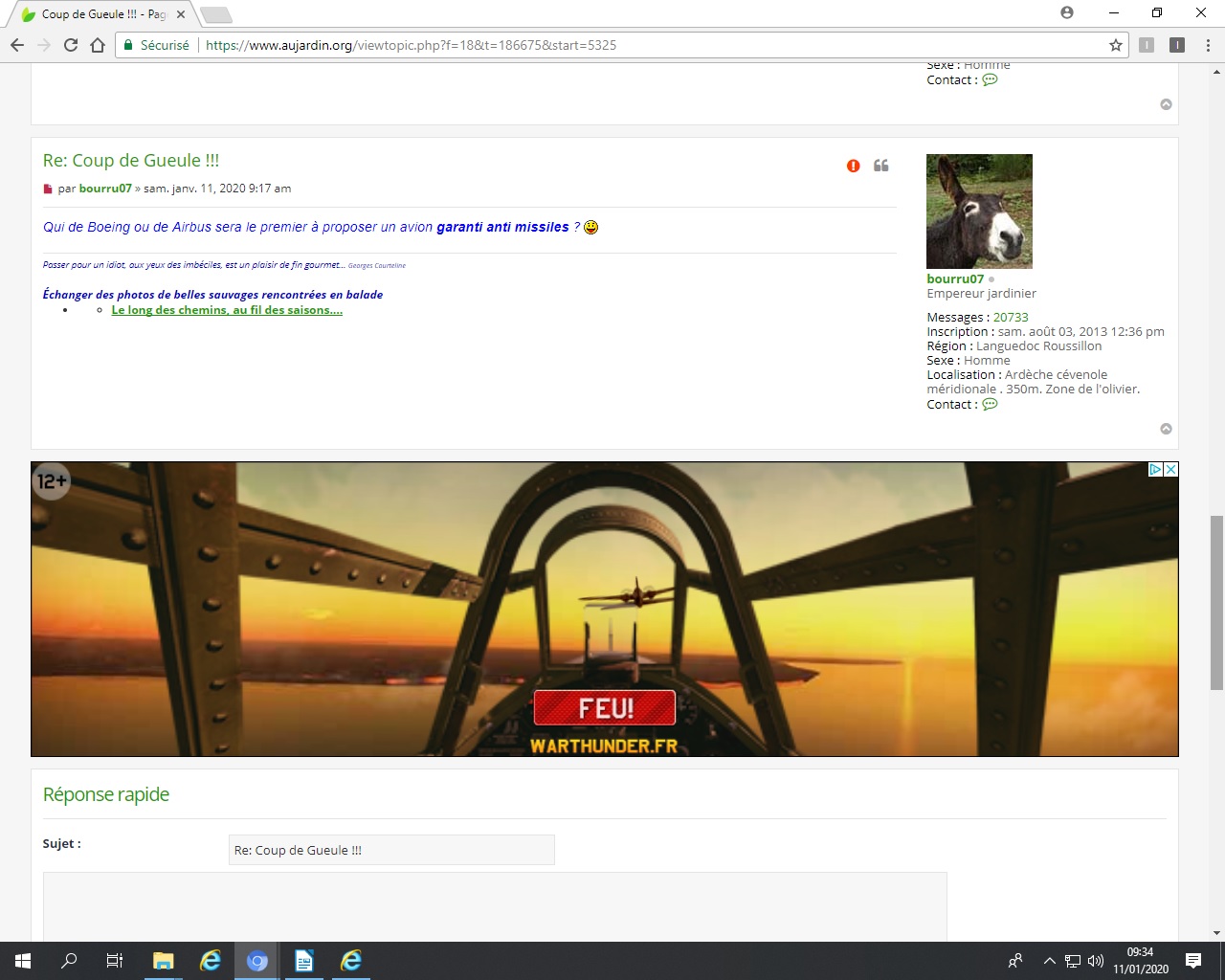1225x980 pixels.
Task: Open Chrome's three-dot menu
Action: [x=1208, y=45]
